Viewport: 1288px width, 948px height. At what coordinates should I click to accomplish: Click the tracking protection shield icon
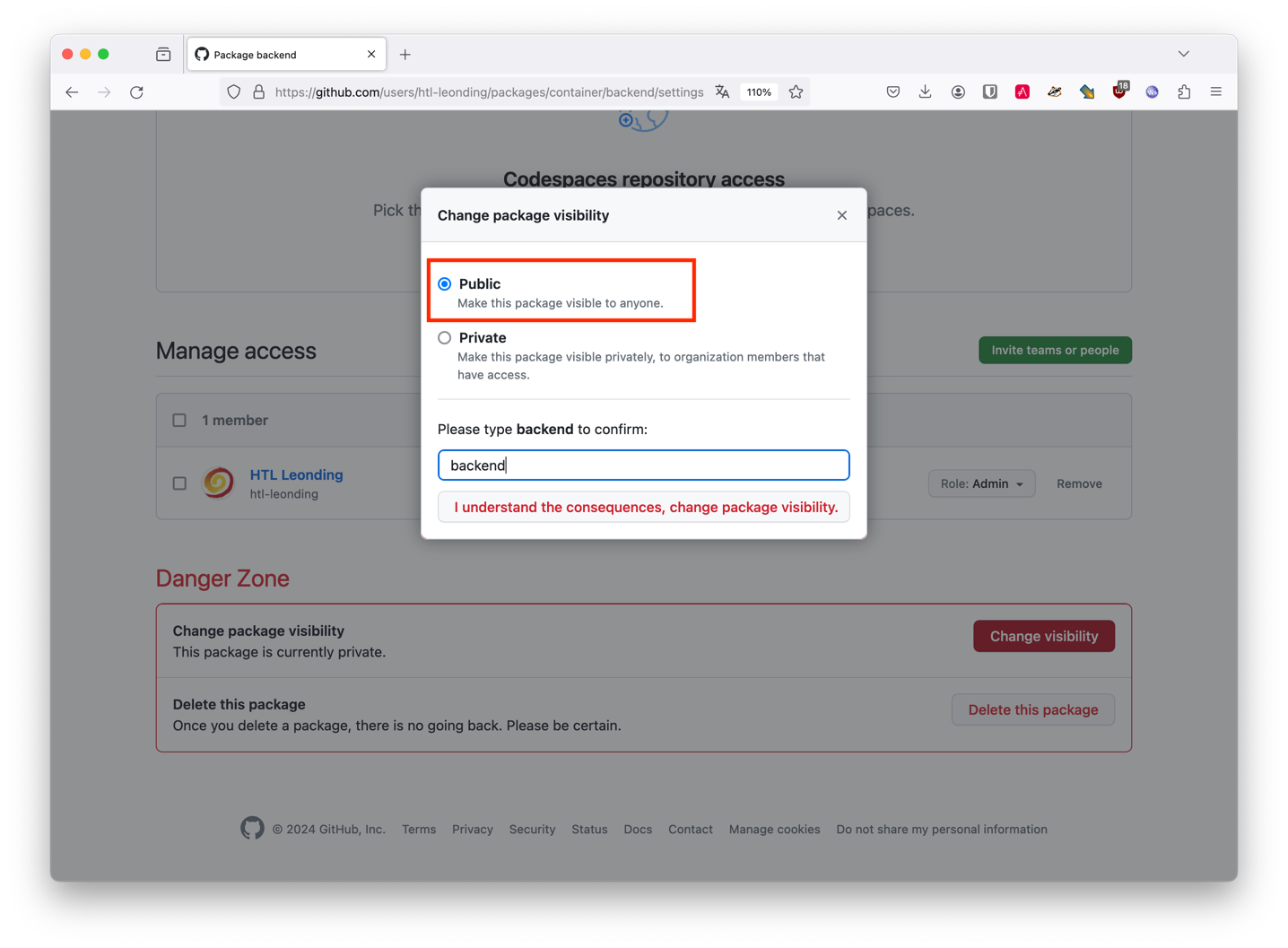(234, 91)
